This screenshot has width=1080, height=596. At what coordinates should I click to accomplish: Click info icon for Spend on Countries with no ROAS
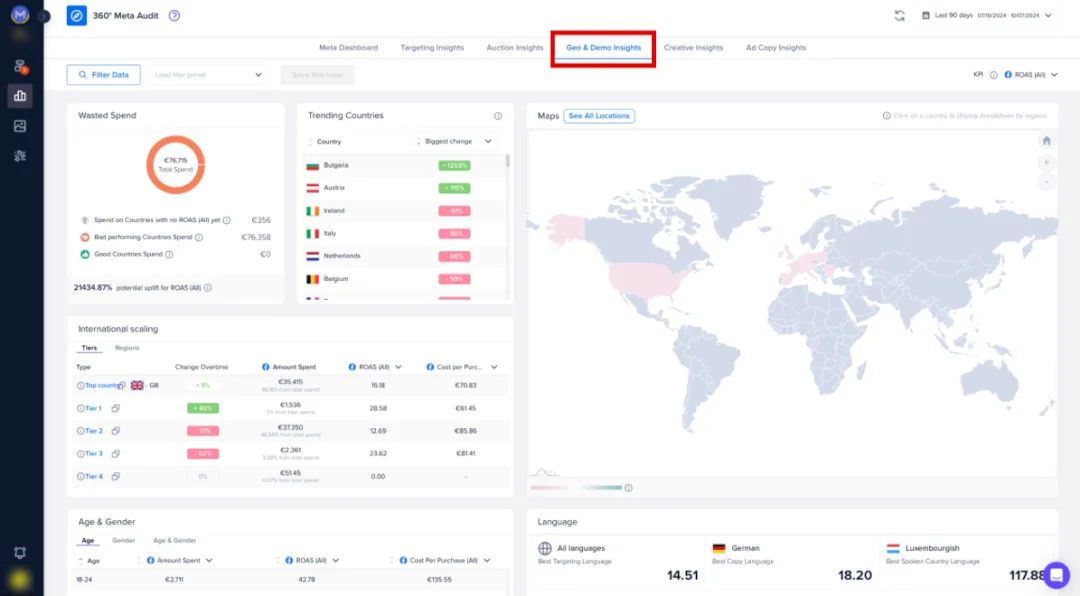[227, 220]
